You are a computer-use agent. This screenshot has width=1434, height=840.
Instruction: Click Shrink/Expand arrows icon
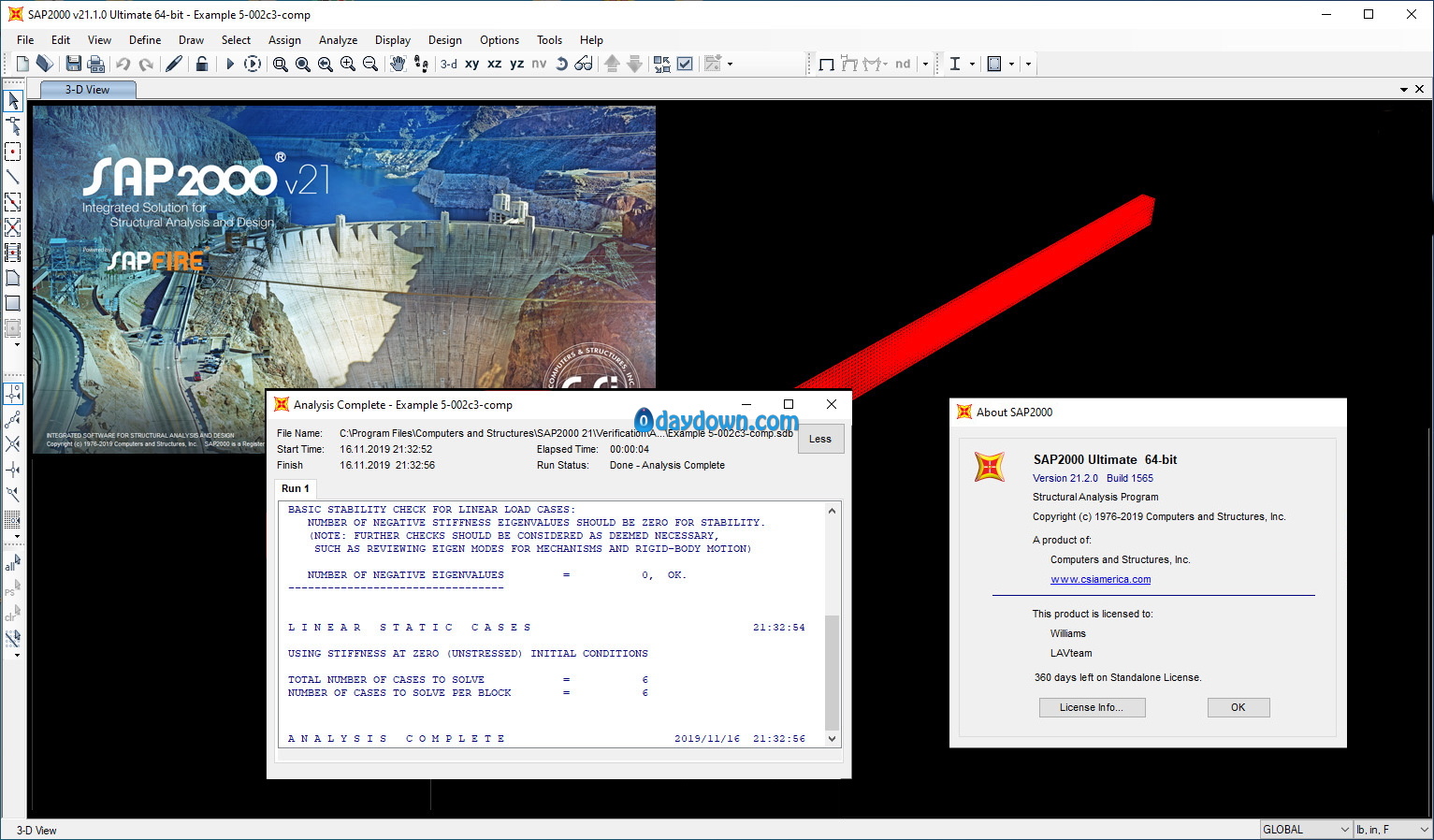tap(662, 64)
